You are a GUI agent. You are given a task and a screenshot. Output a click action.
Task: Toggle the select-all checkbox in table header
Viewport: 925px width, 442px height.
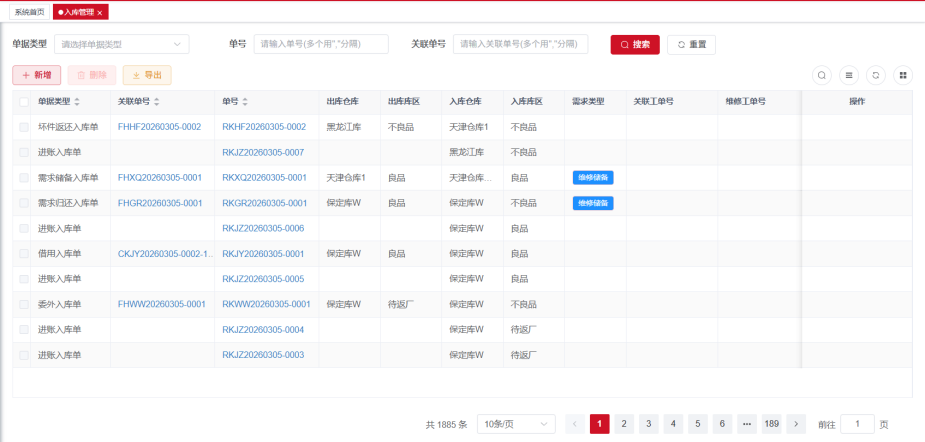click(24, 102)
